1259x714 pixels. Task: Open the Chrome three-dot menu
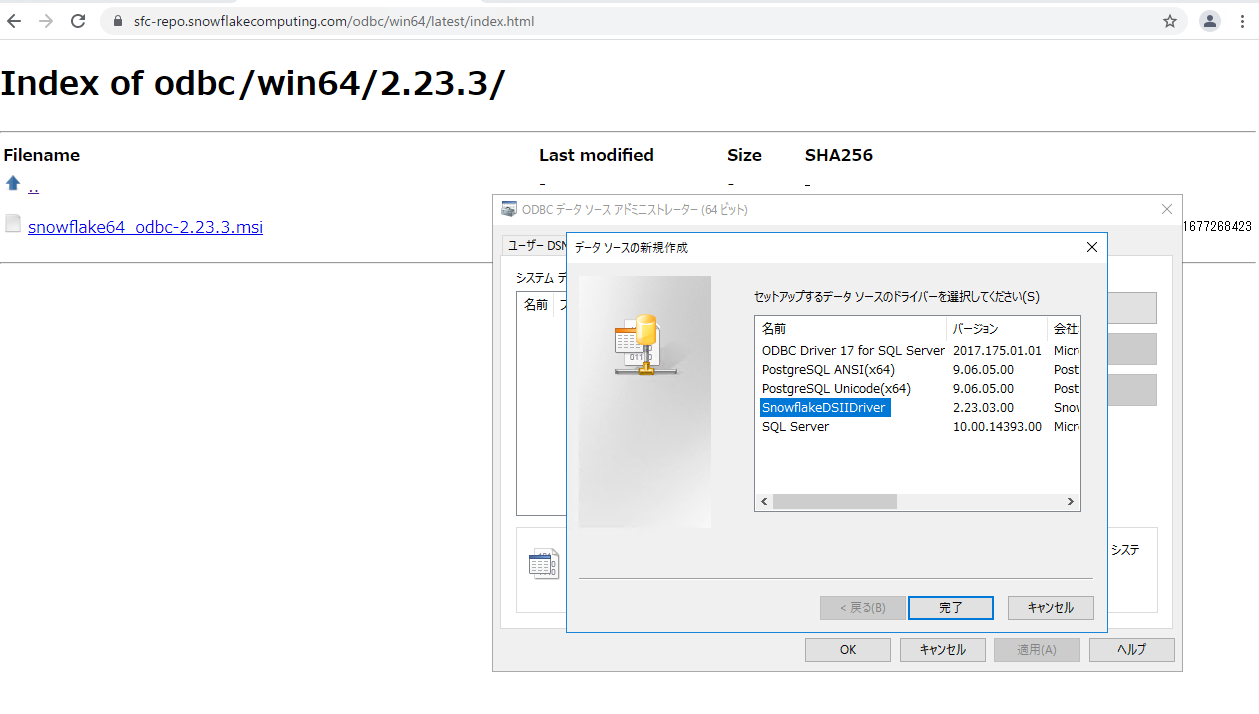click(1242, 21)
